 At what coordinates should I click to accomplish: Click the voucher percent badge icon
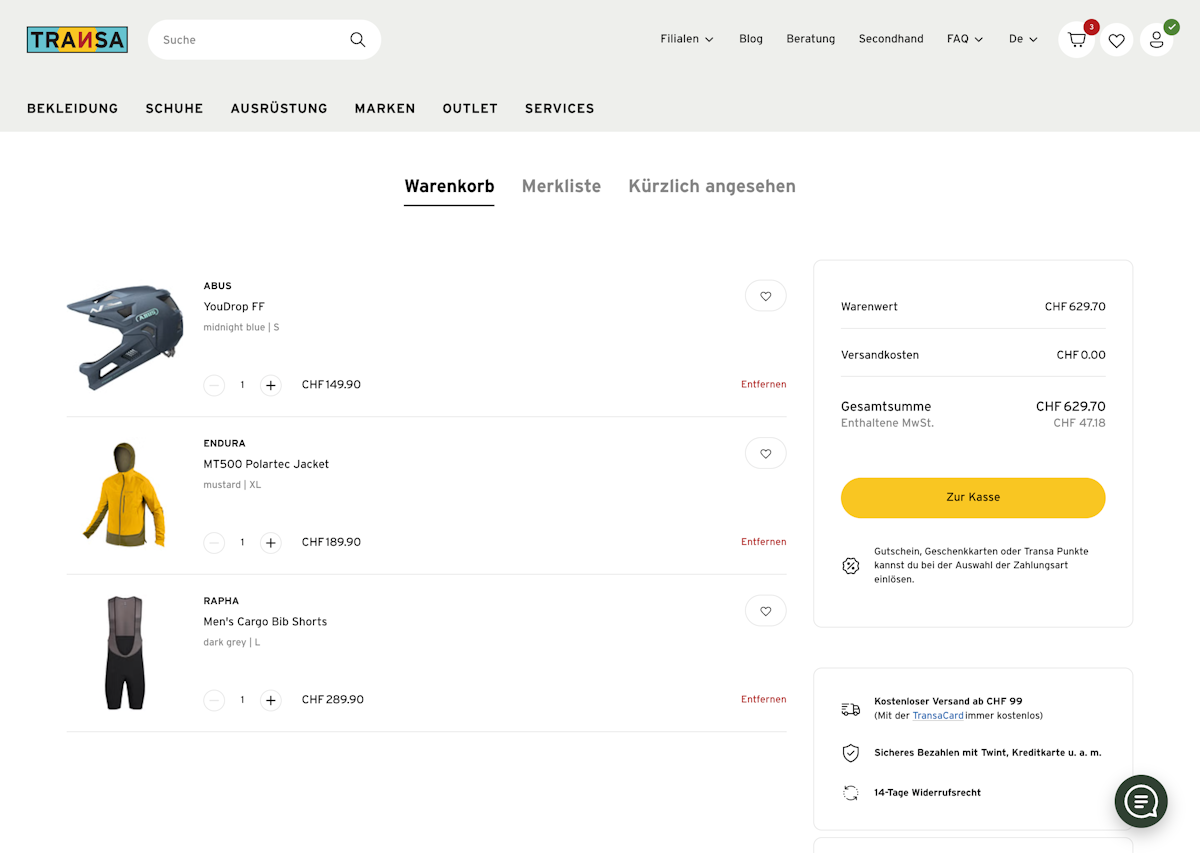coord(851,566)
